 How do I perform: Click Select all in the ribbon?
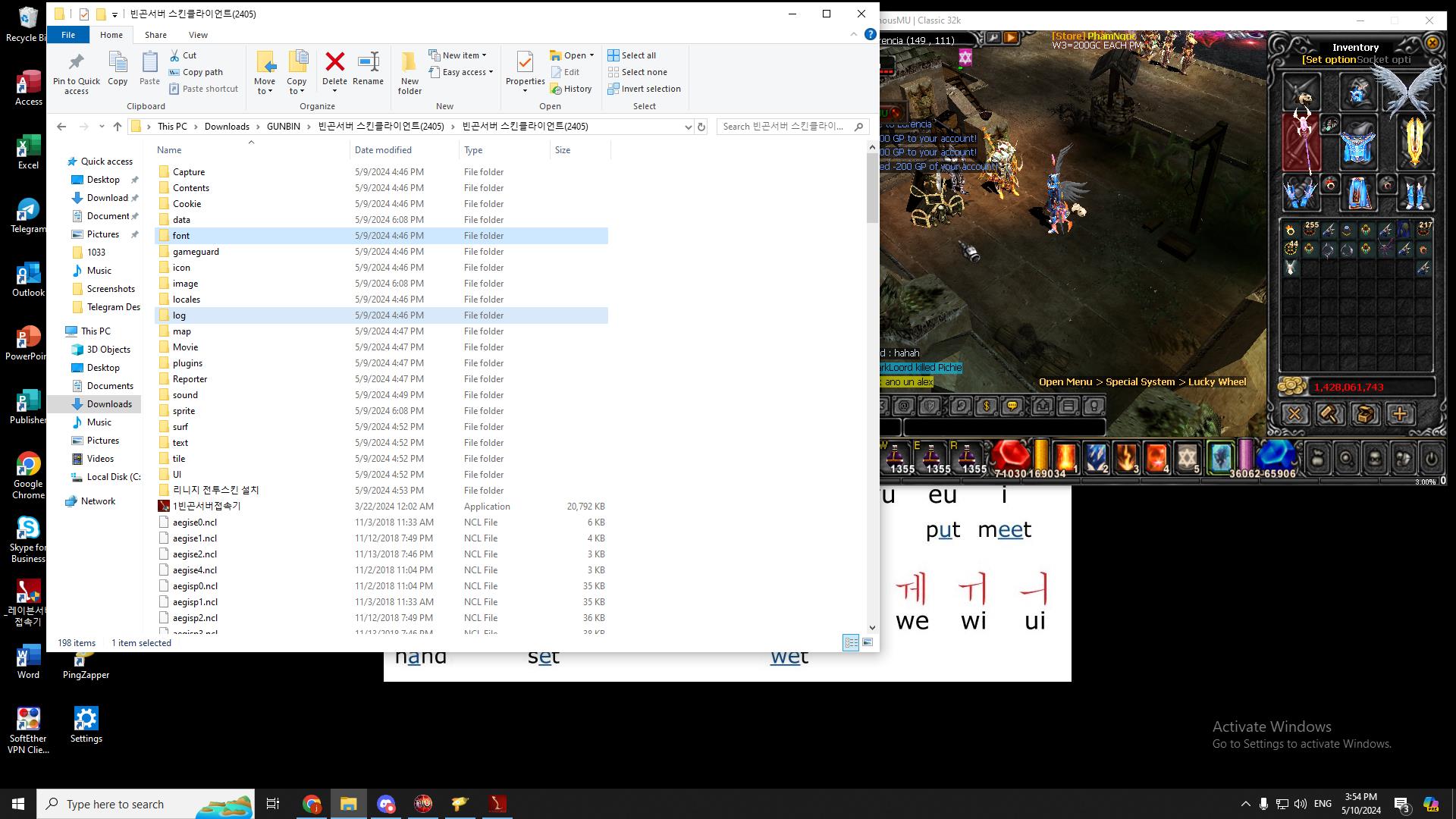click(x=632, y=55)
